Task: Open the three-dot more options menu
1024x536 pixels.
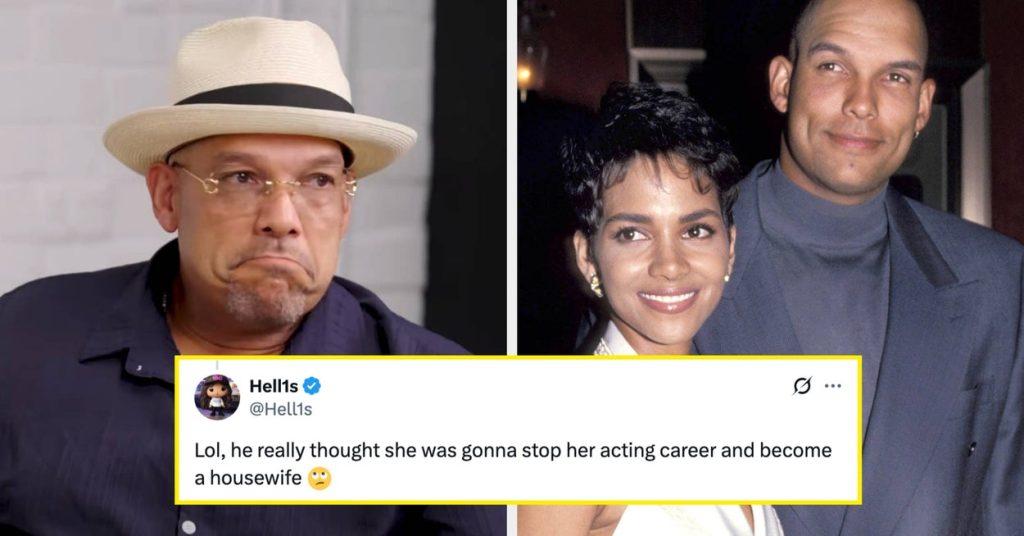Action: pos(833,386)
